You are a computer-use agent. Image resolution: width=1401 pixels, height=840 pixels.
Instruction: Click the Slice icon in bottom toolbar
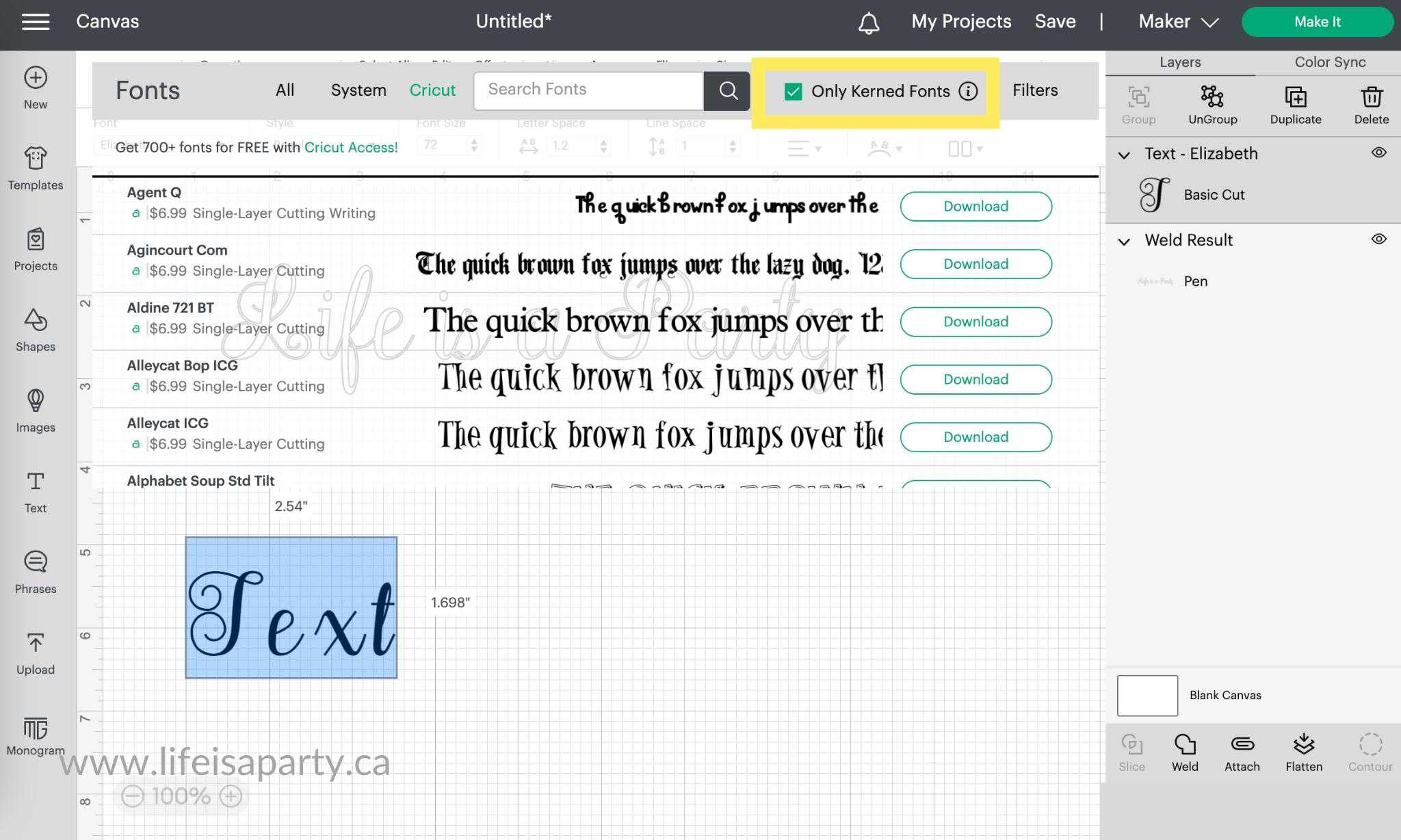pyautogui.click(x=1132, y=751)
